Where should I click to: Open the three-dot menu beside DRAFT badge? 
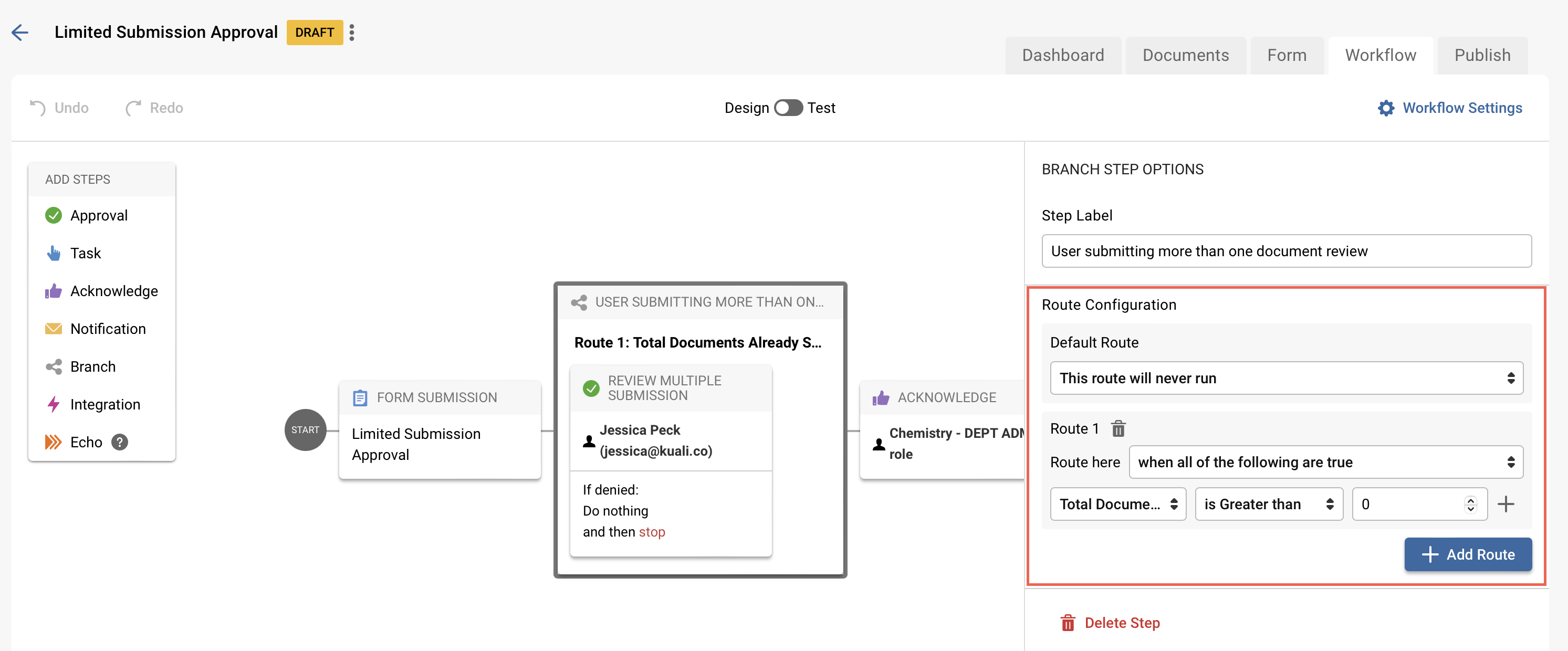pyautogui.click(x=352, y=32)
